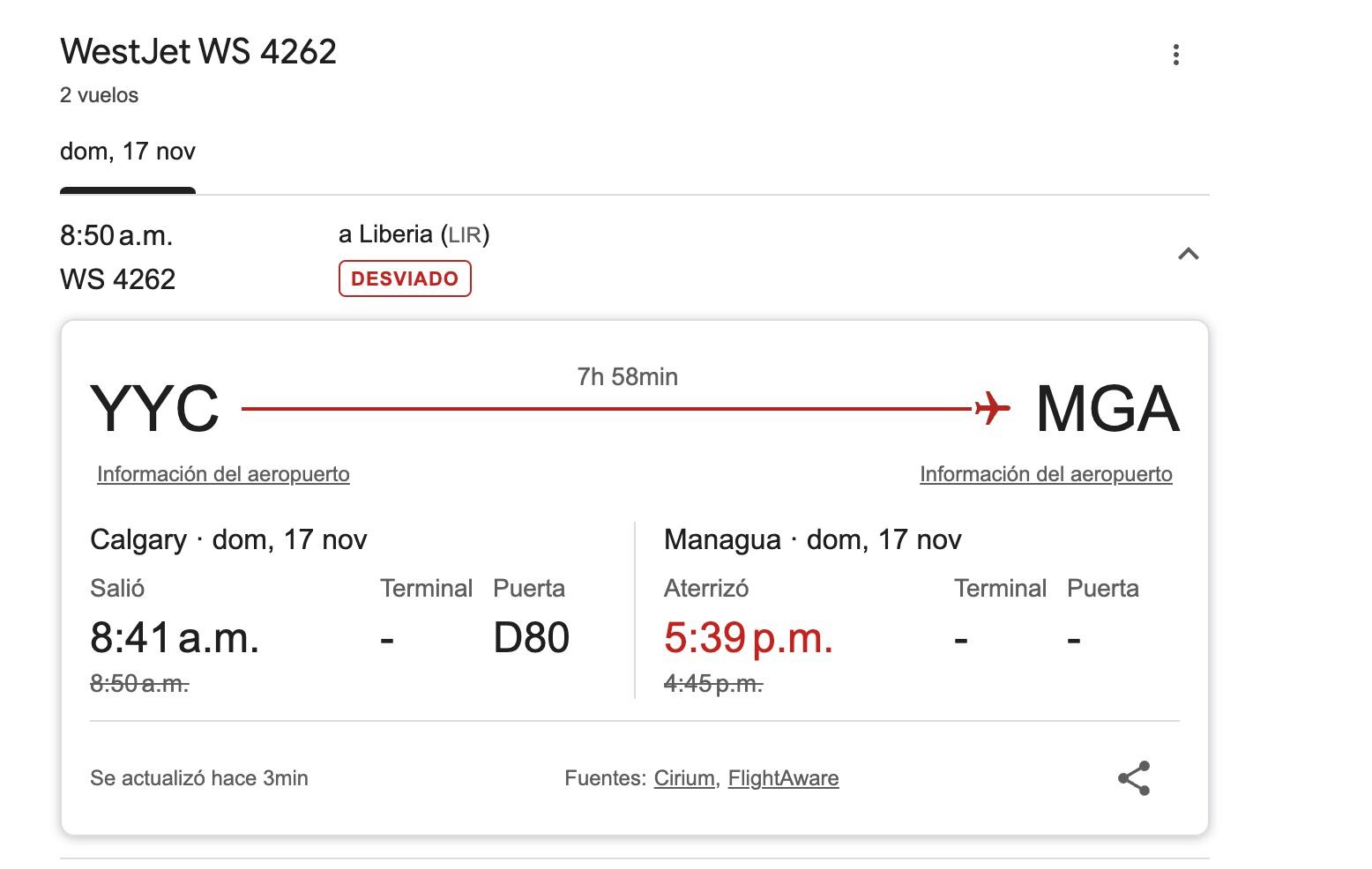Click the YYC airport code

[x=155, y=409]
